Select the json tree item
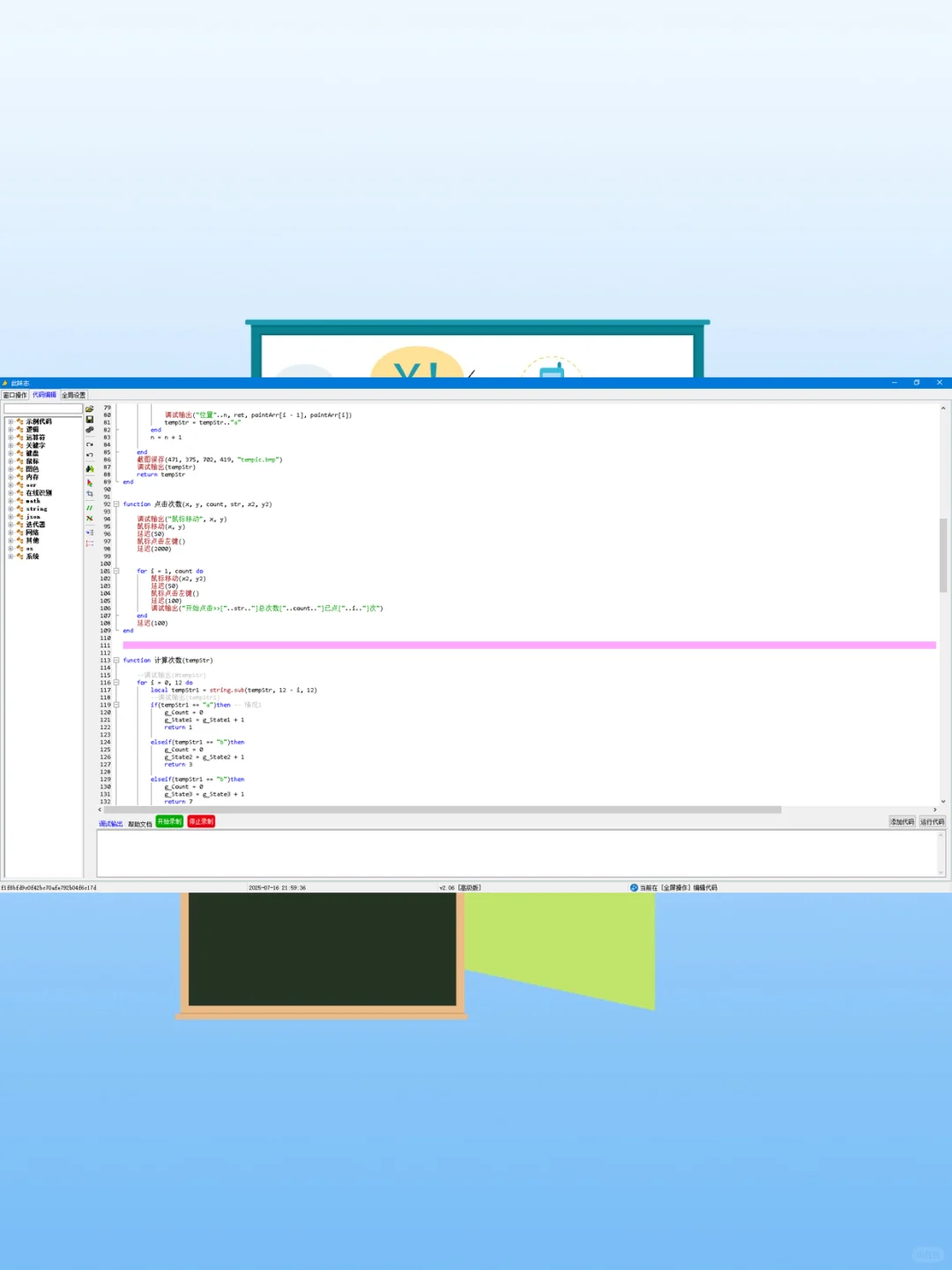Image resolution: width=952 pixels, height=1270 pixels. (x=33, y=517)
